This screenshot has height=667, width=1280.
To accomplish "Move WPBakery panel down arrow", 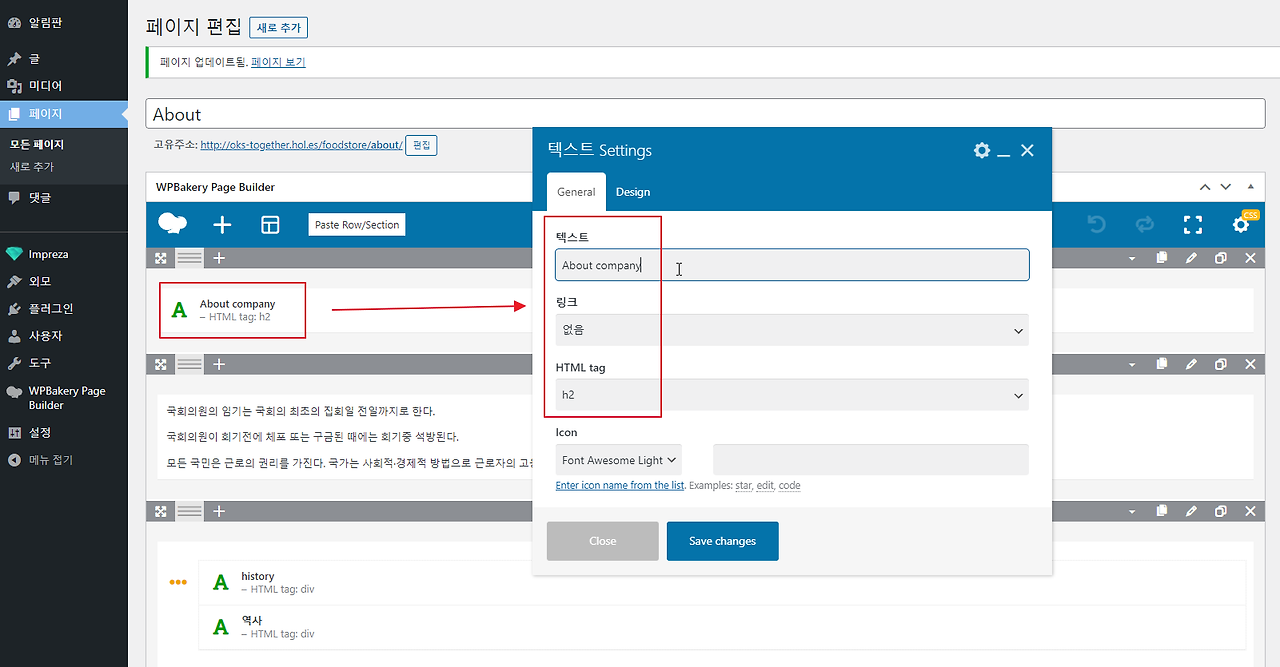I will coord(1226,187).
